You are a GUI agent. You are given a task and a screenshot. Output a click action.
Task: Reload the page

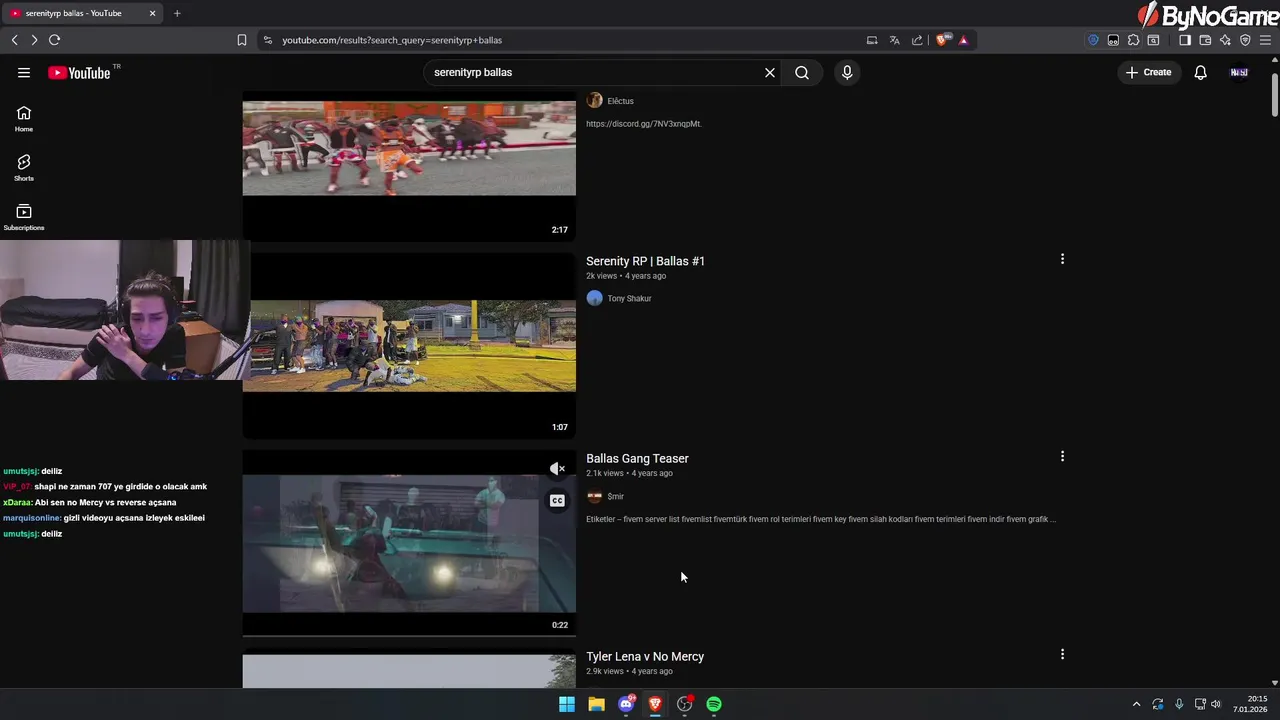point(54,40)
